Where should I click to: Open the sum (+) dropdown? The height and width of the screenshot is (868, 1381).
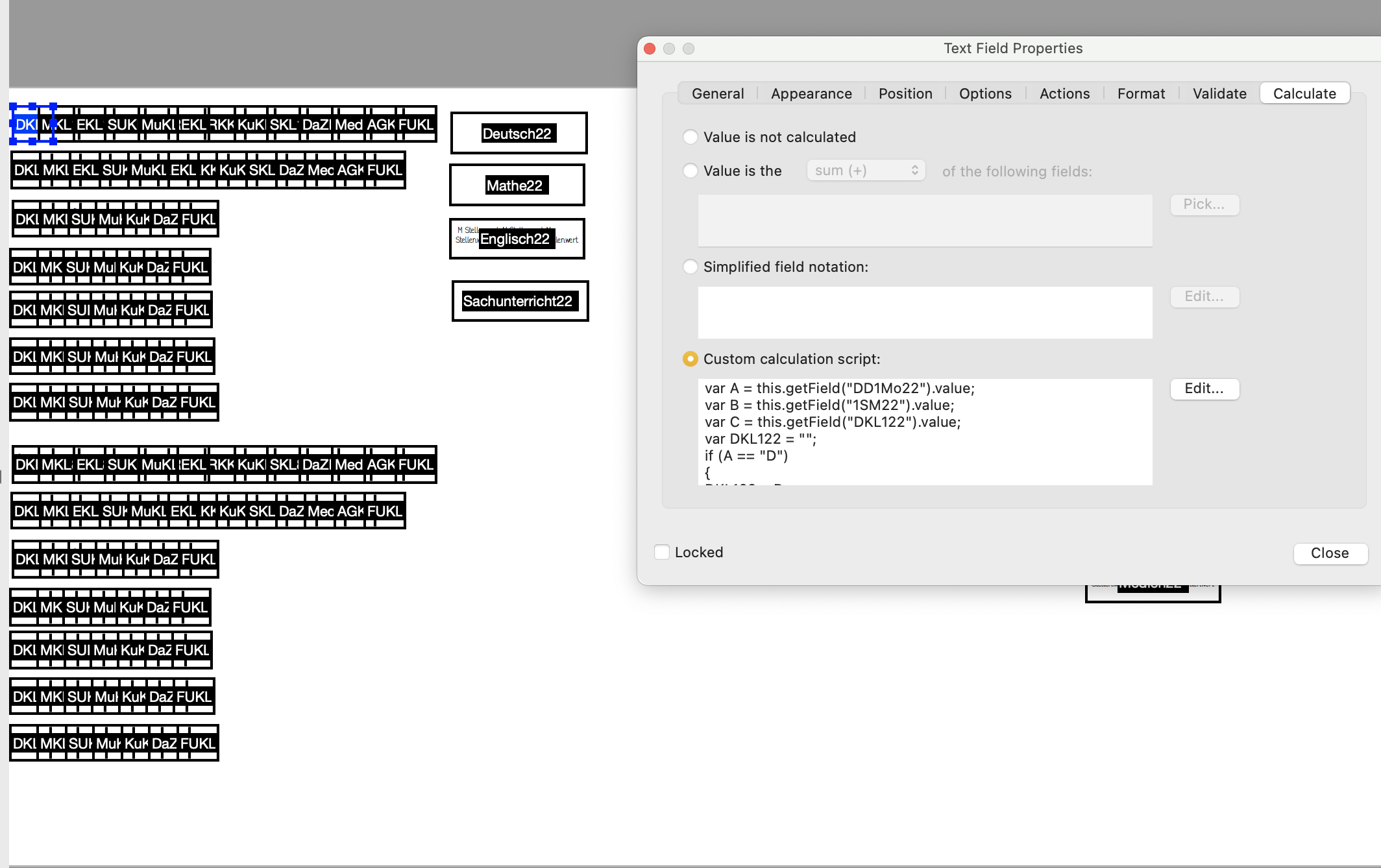pos(866,170)
